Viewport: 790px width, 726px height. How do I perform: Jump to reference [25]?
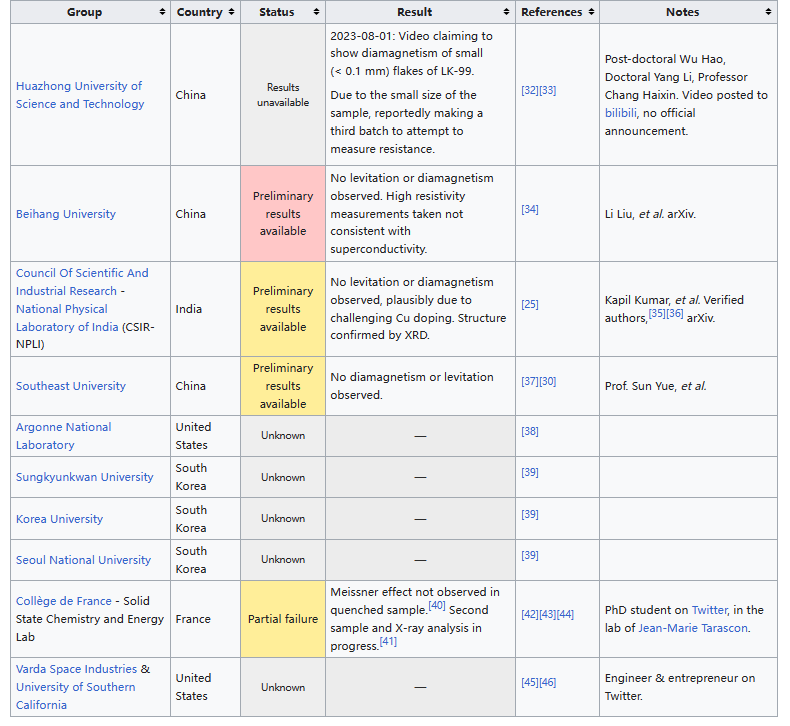[530, 304]
